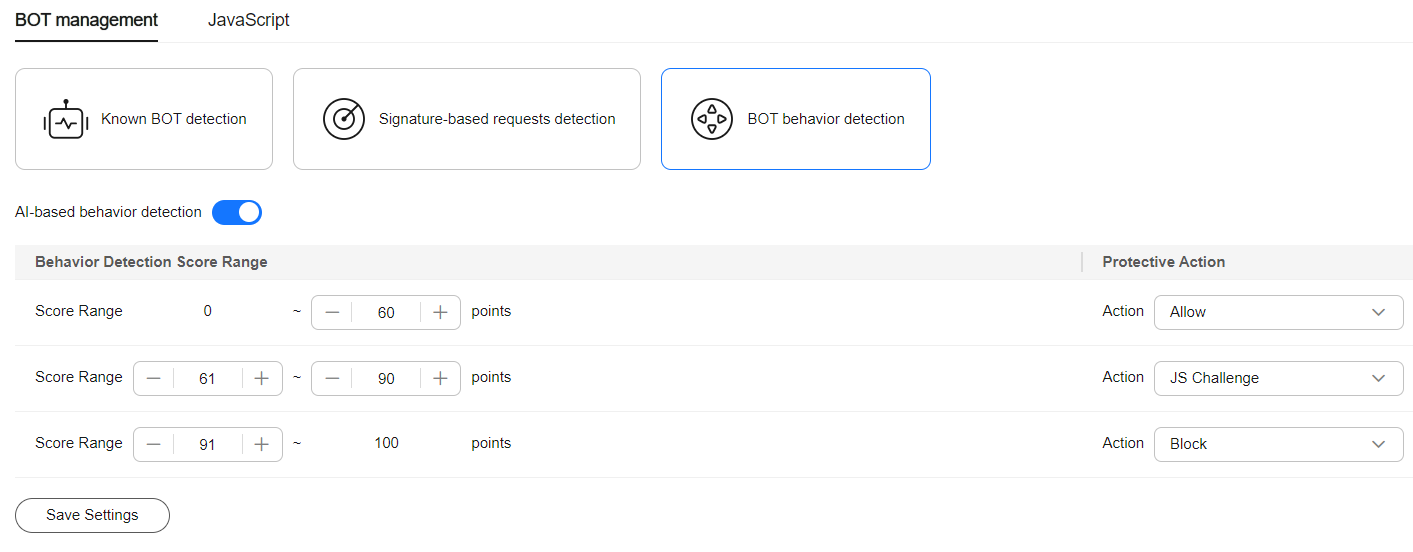Image resolution: width=1413 pixels, height=552 pixels.
Task: Decrease the 90 upper score limit
Action: pos(332,378)
